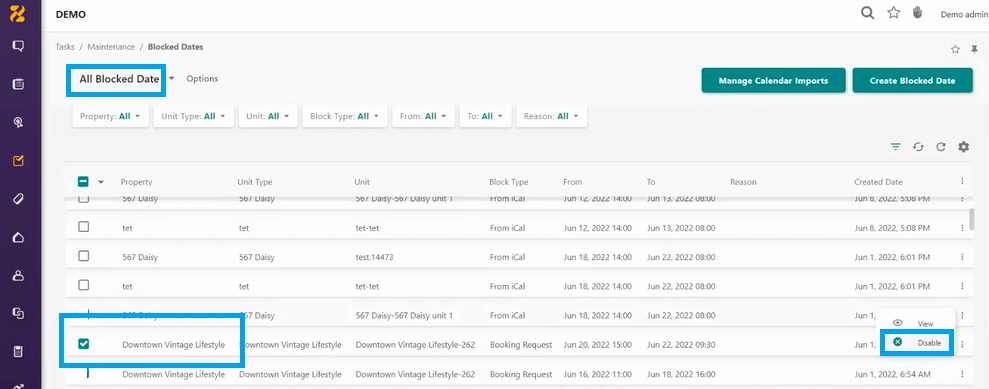This screenshot has height=389, width=989.
Task: Open the calendar list sidebar icon
Action: tap(18, 84)
